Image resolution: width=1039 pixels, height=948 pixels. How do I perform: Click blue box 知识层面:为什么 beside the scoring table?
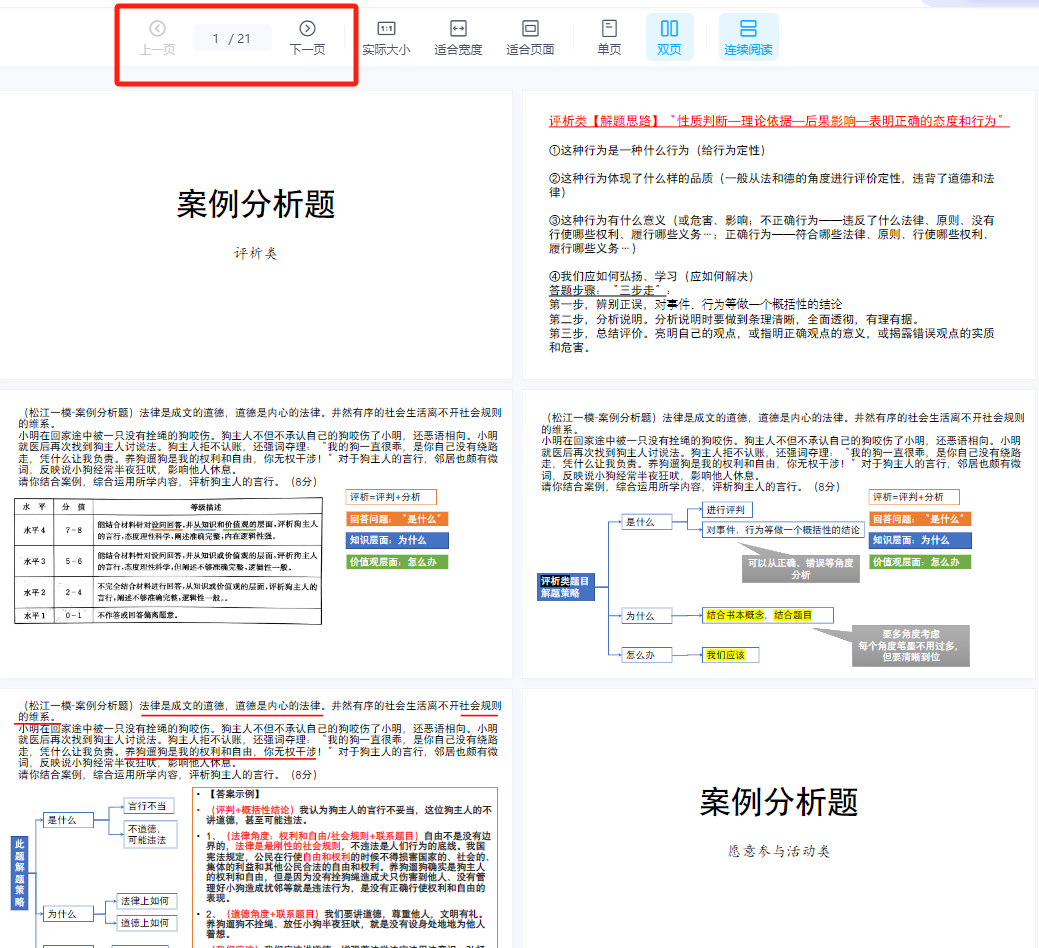(396, 540)
